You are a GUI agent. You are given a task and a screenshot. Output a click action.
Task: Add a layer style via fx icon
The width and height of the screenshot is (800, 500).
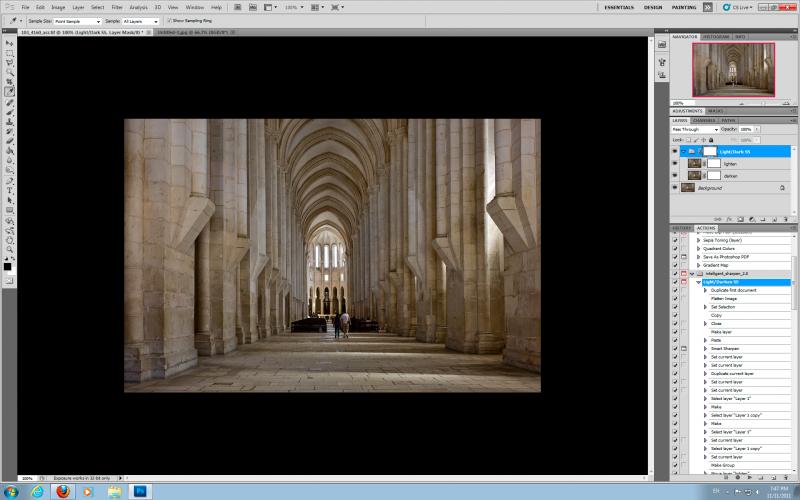click(729, 219)
